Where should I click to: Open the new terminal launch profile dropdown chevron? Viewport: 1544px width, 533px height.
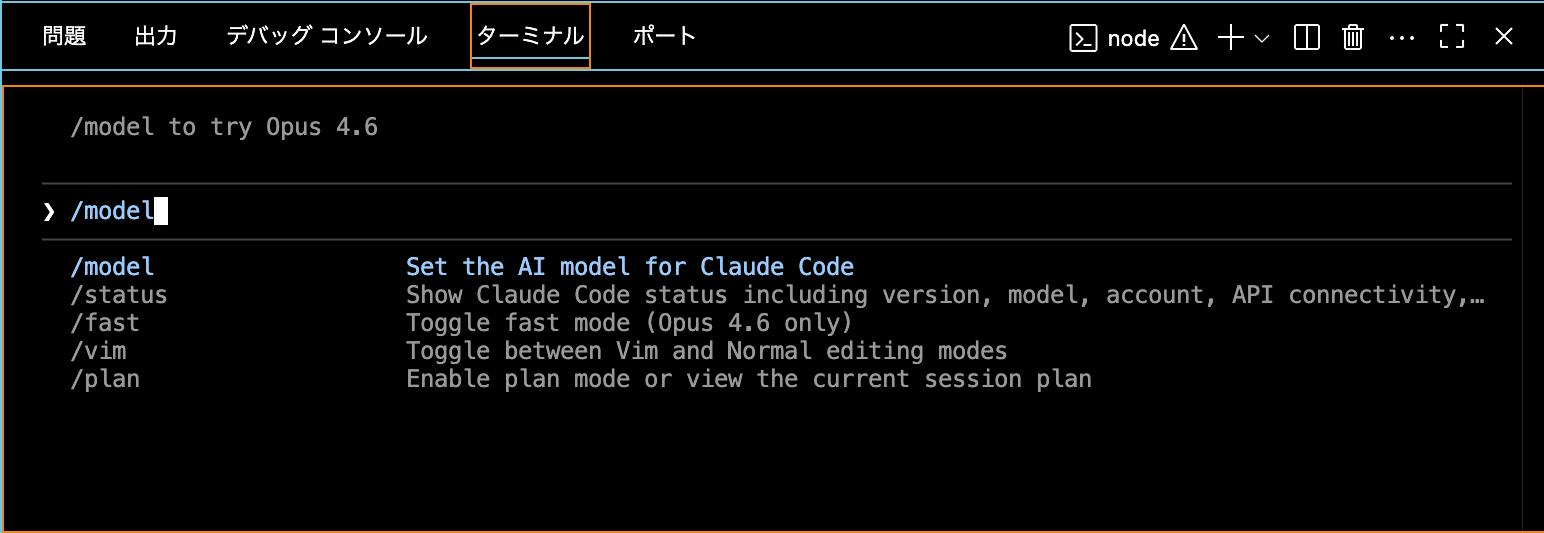click(x=1261, y=38)
